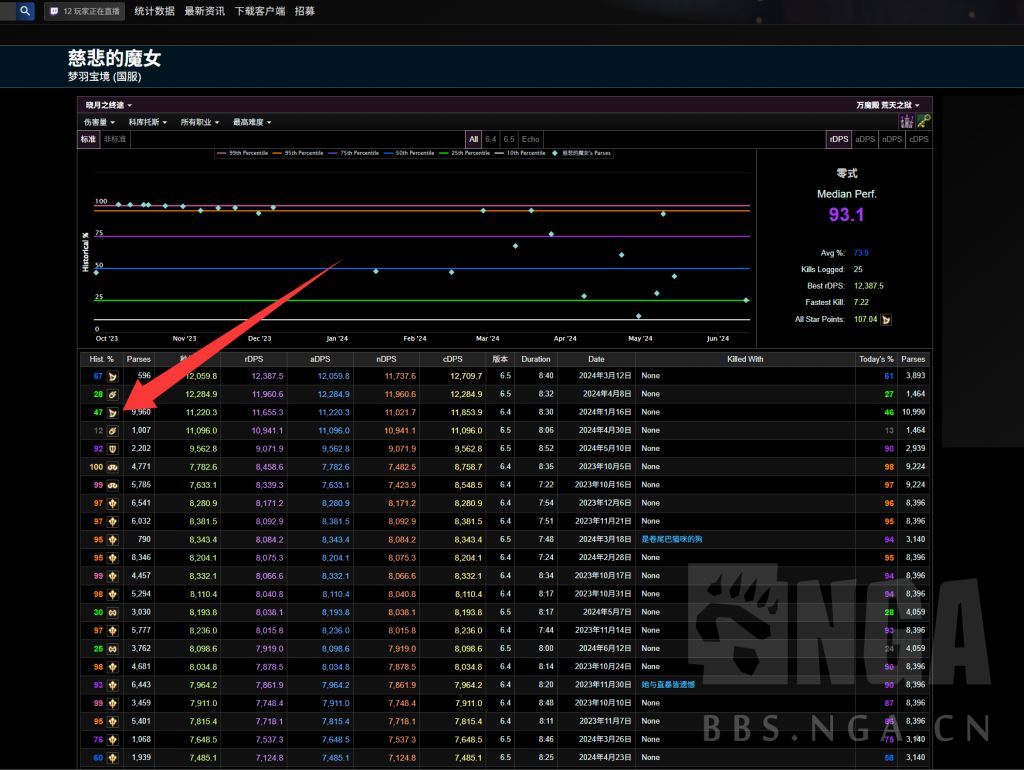Viewport: 1024px width, 770px height.
Task: Select the 非标准 mode toggle
Action: tap(115, 139)
